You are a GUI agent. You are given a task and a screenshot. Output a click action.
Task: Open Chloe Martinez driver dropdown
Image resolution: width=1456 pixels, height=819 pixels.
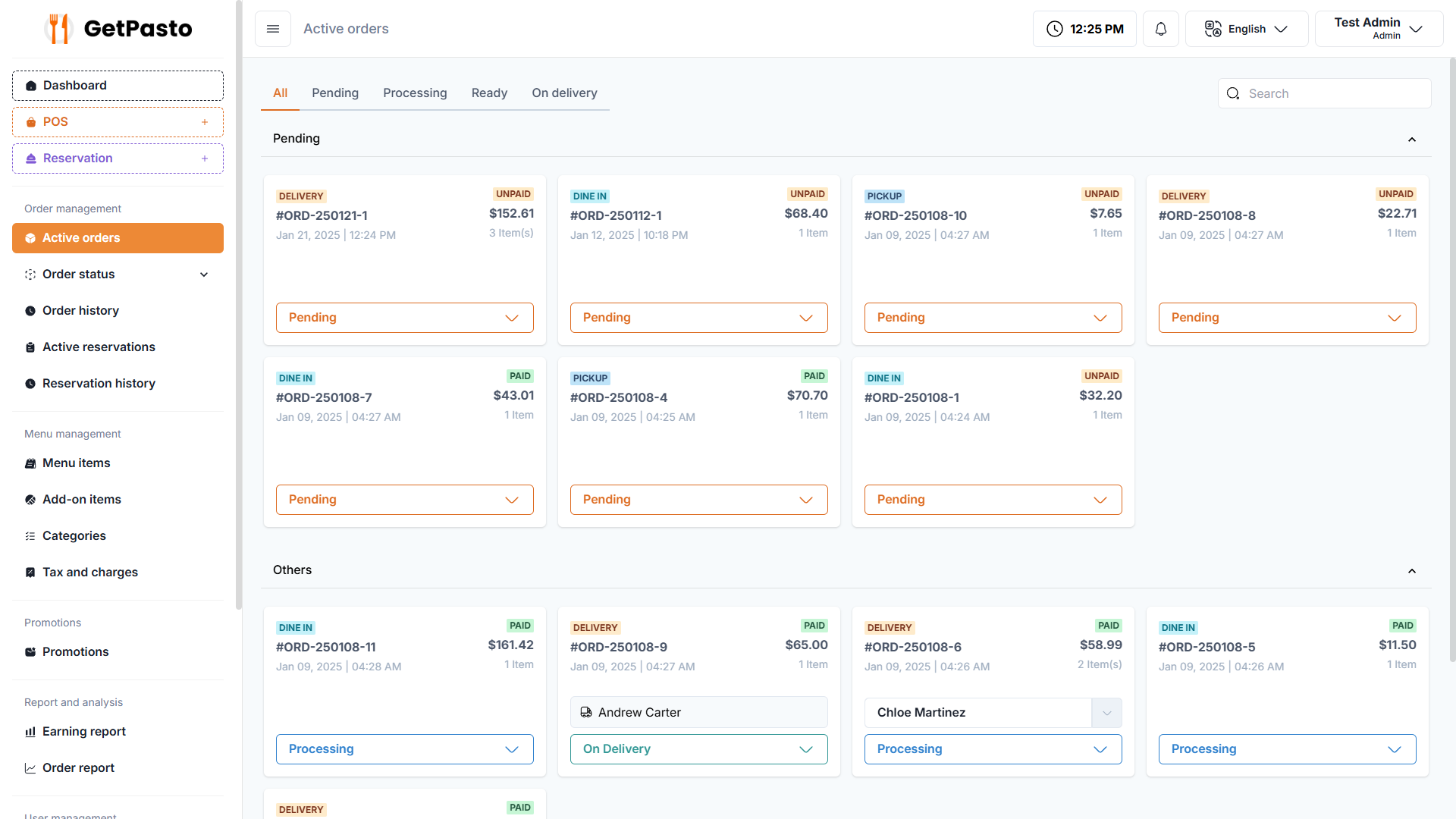pos(1106,713)
